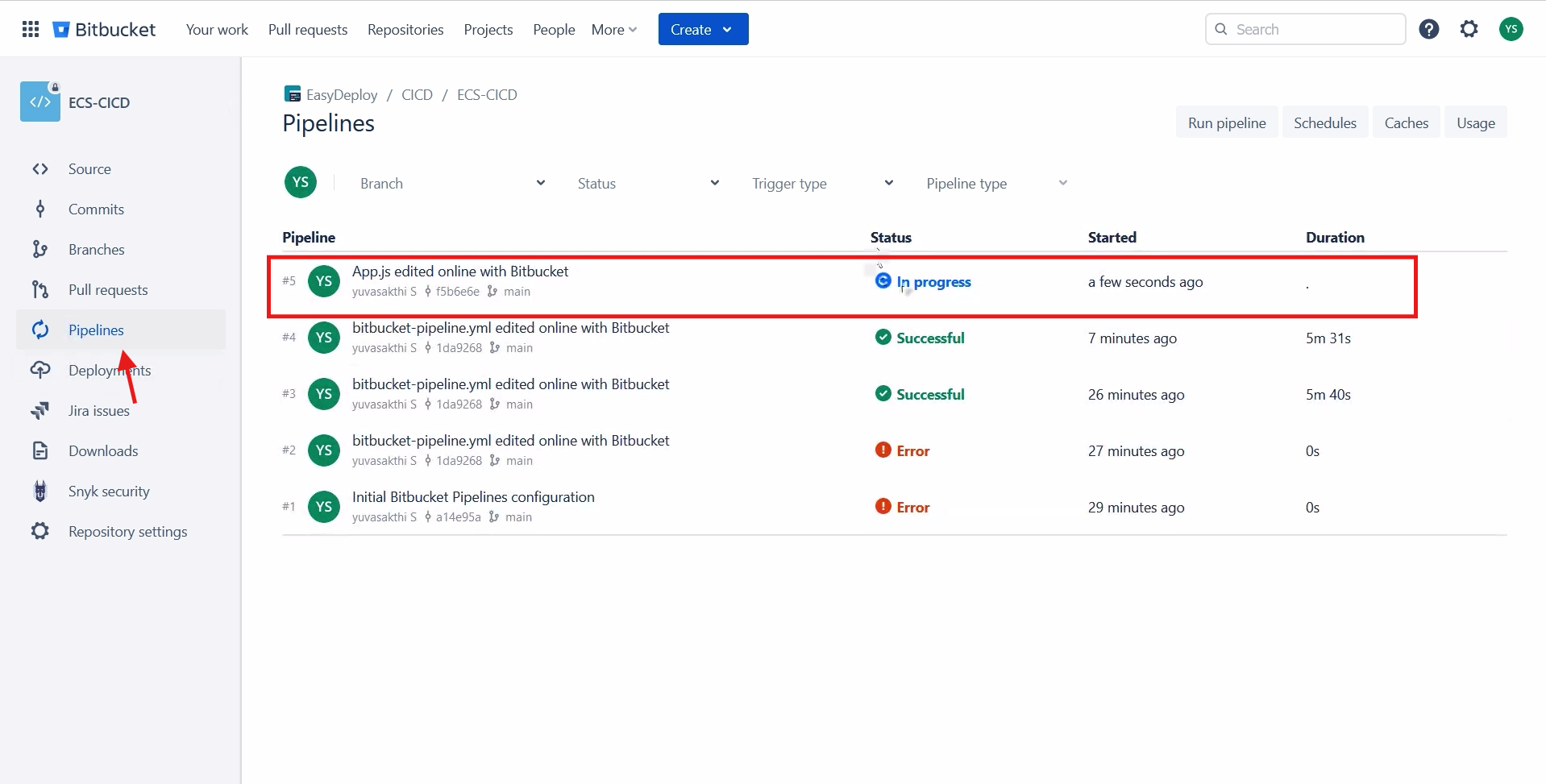
Task: Open Your work in top navigation
Action: [x=217, y=30]
